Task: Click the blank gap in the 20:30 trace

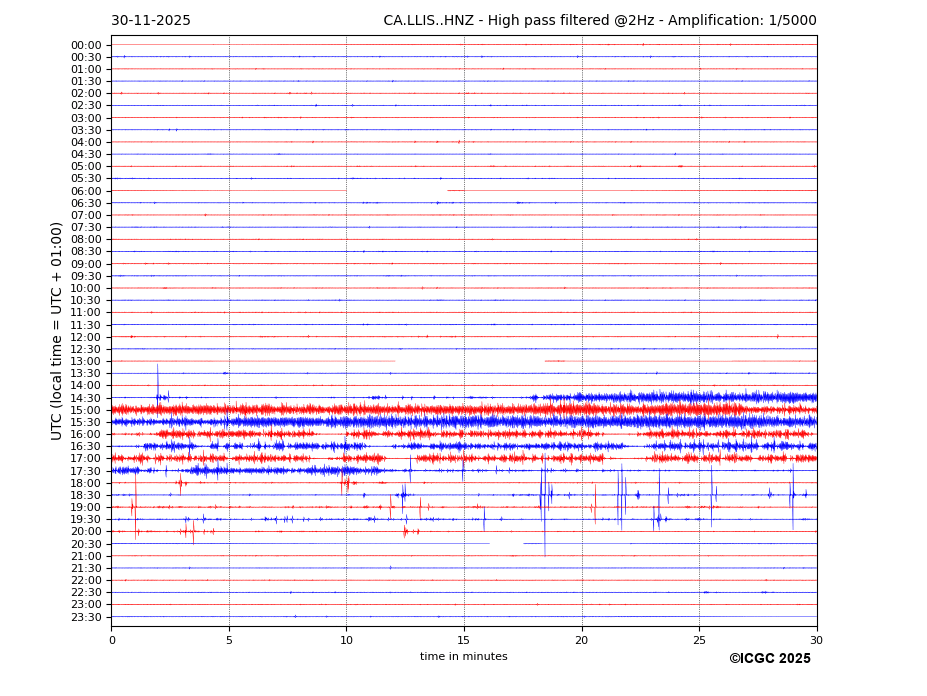Action: click(x=506, y=544)
